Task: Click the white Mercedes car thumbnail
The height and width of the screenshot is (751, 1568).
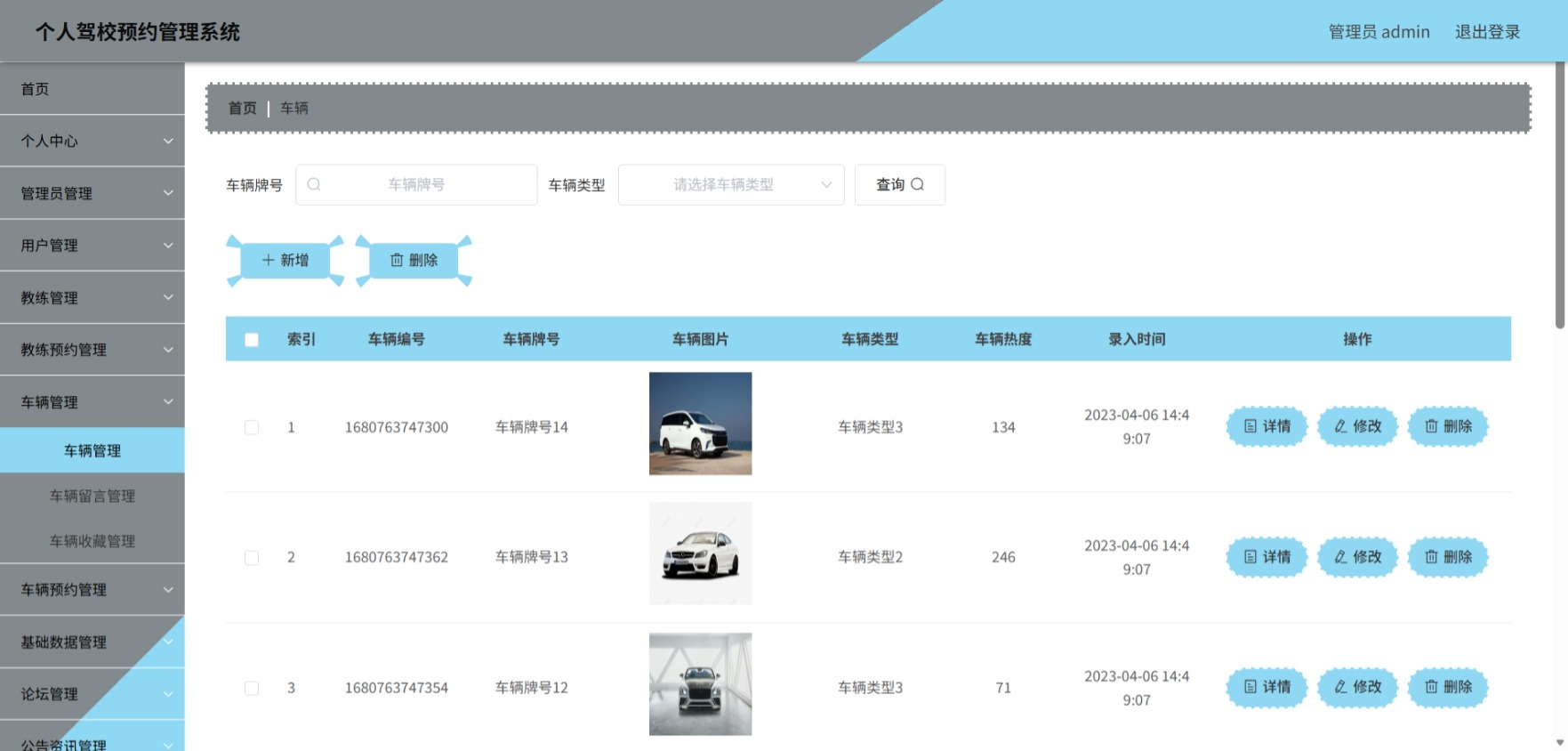Action: [700, 553]
